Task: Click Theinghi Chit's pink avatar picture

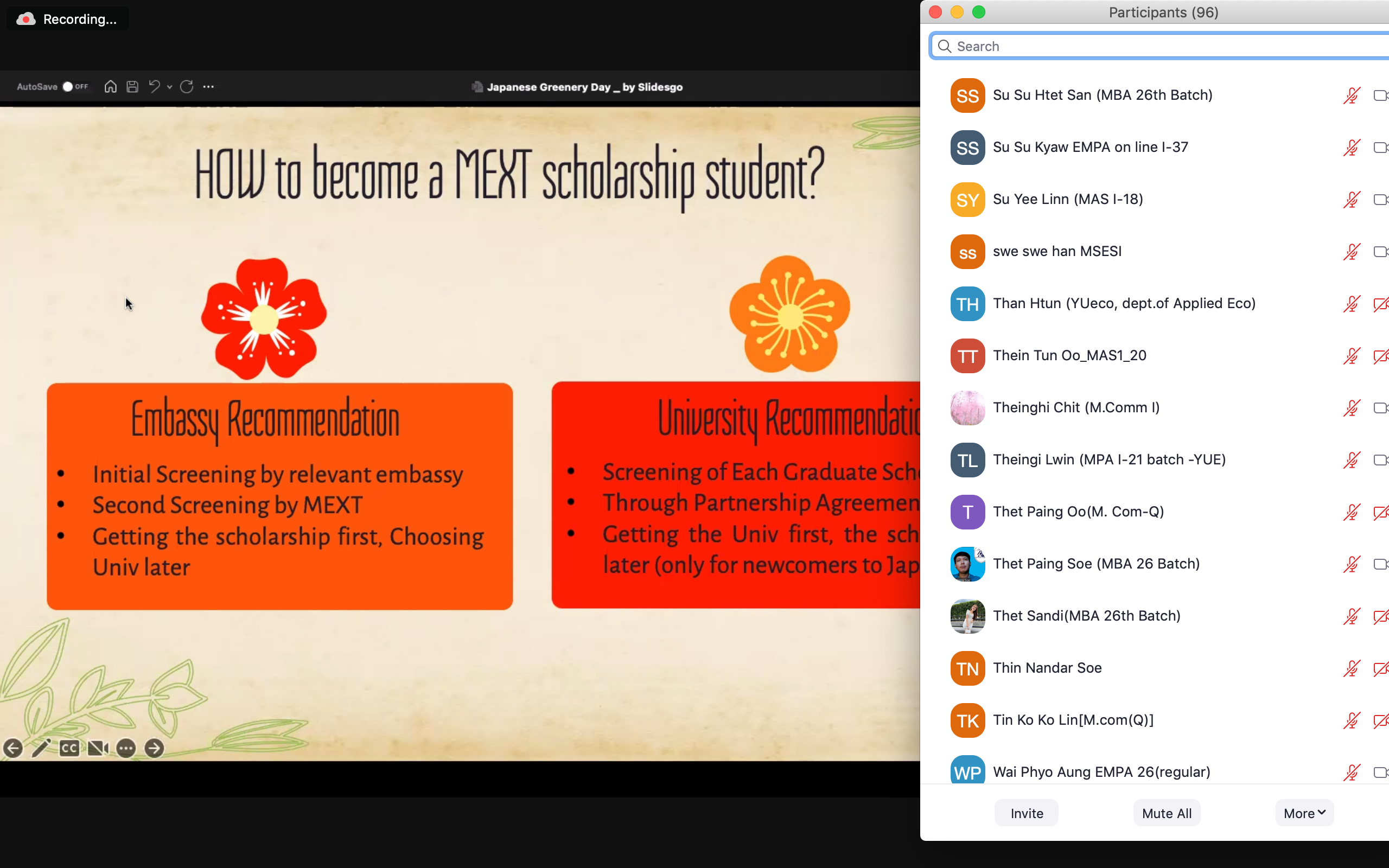Action: pos(968,408)
